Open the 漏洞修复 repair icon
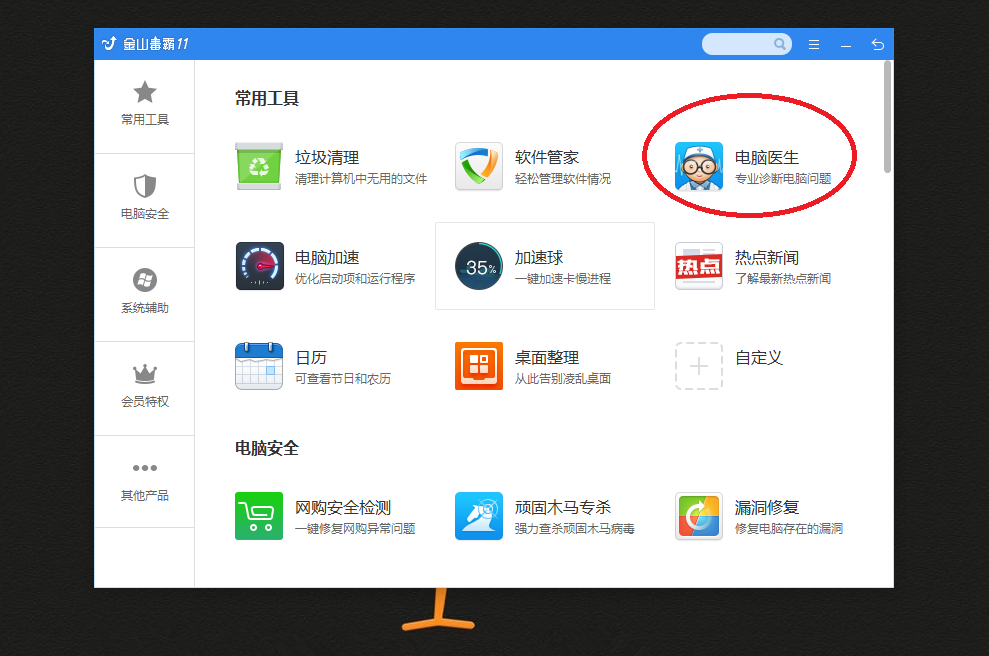 coord(699,516)
